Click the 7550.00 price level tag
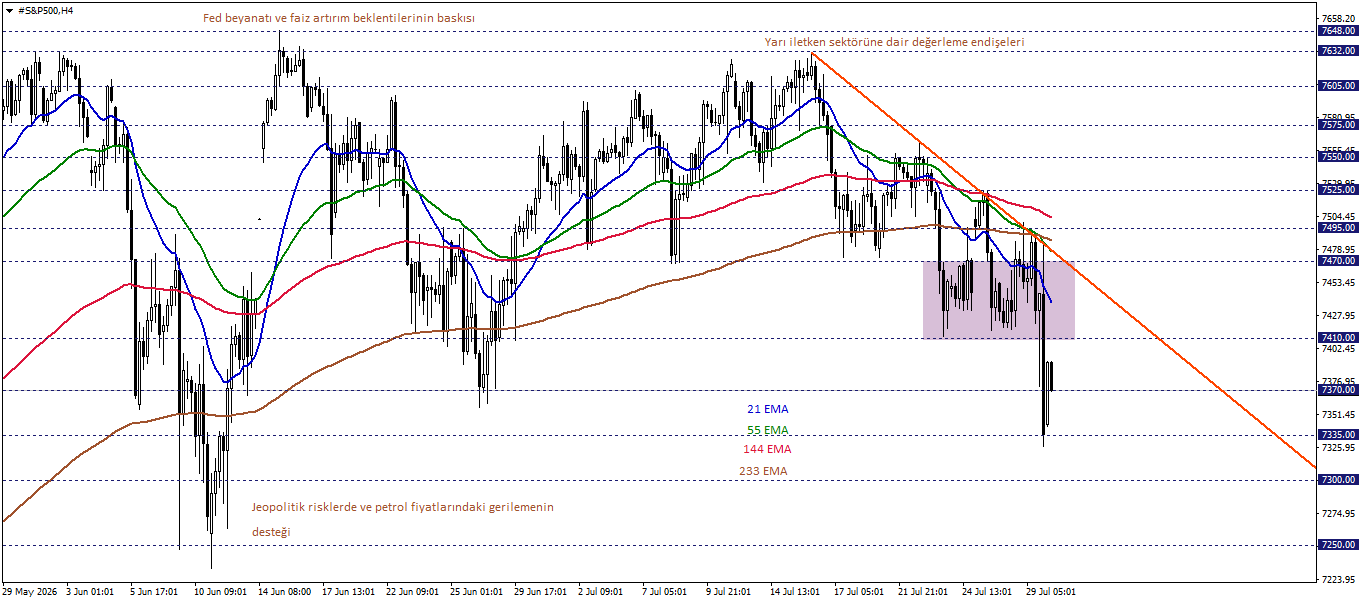Image resolution: width=1362 pixels, height=603 pixels. (x=1338, y=157)
